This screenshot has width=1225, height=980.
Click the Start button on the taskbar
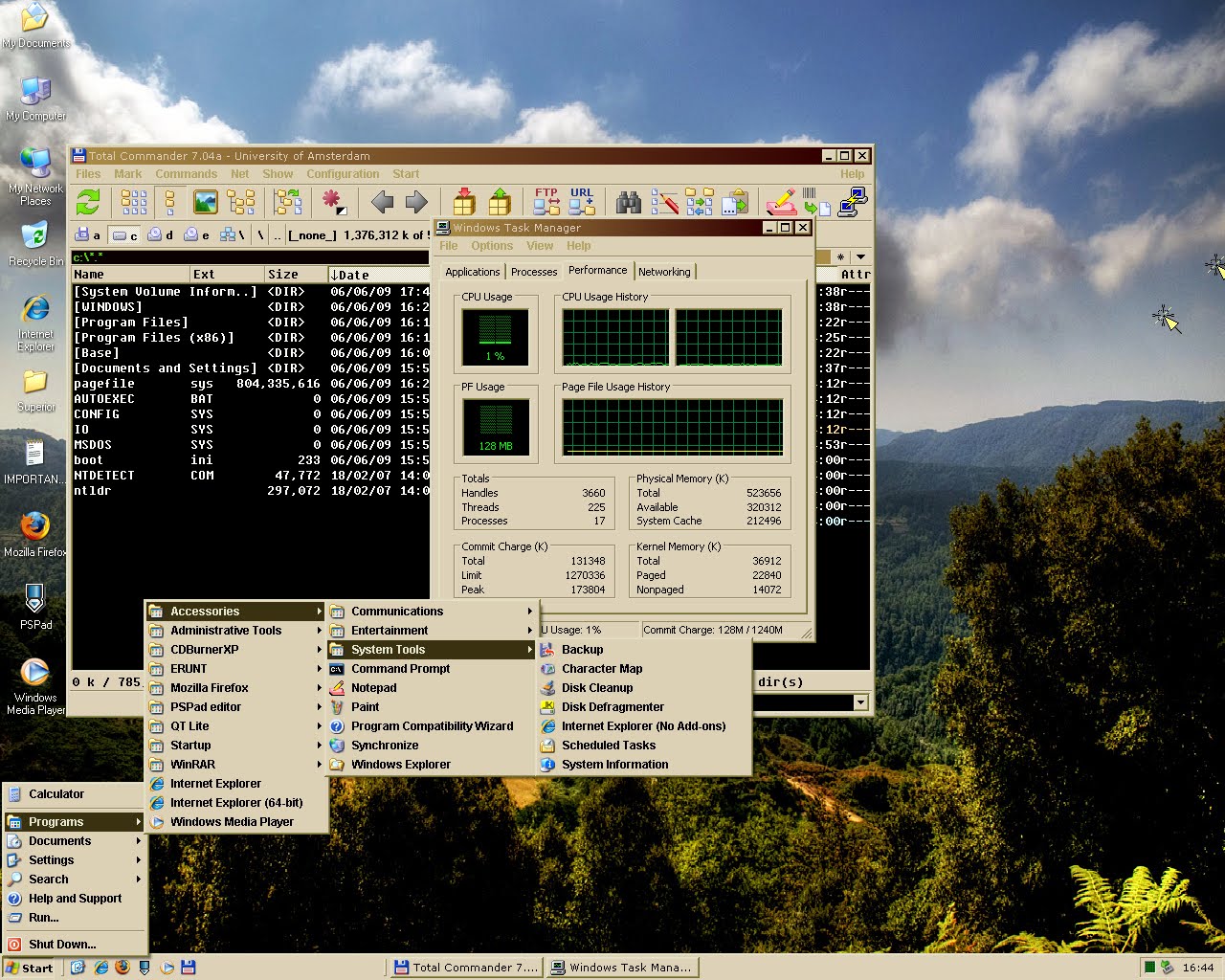point(29,968)
